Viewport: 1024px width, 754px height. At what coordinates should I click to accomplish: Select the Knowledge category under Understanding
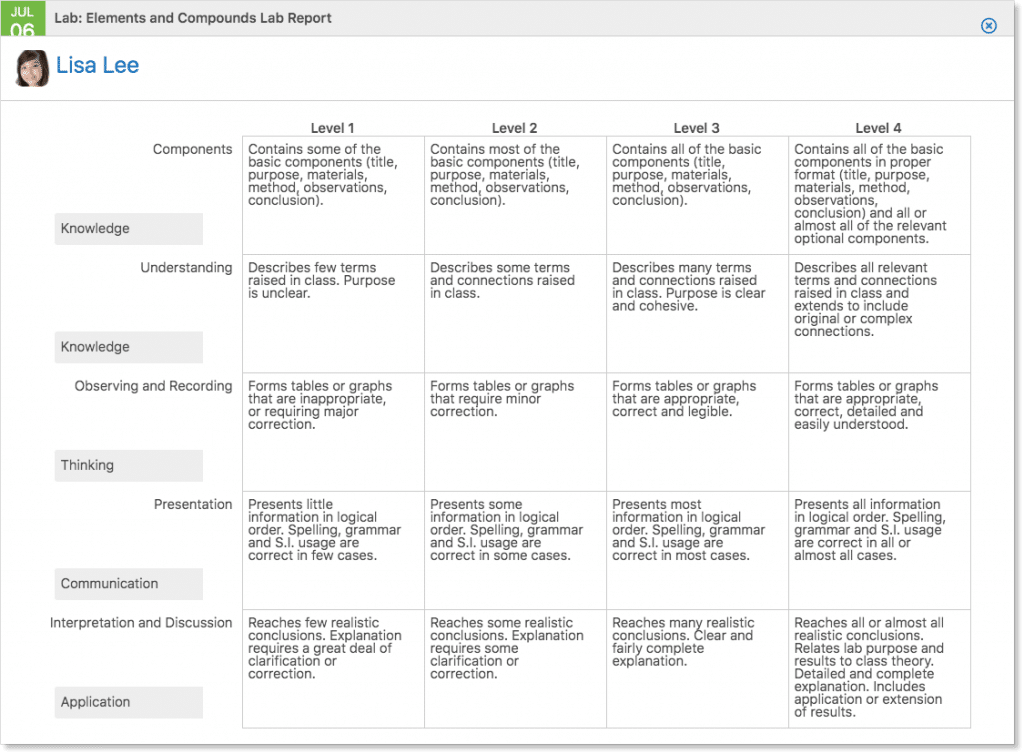click(128, 347)
